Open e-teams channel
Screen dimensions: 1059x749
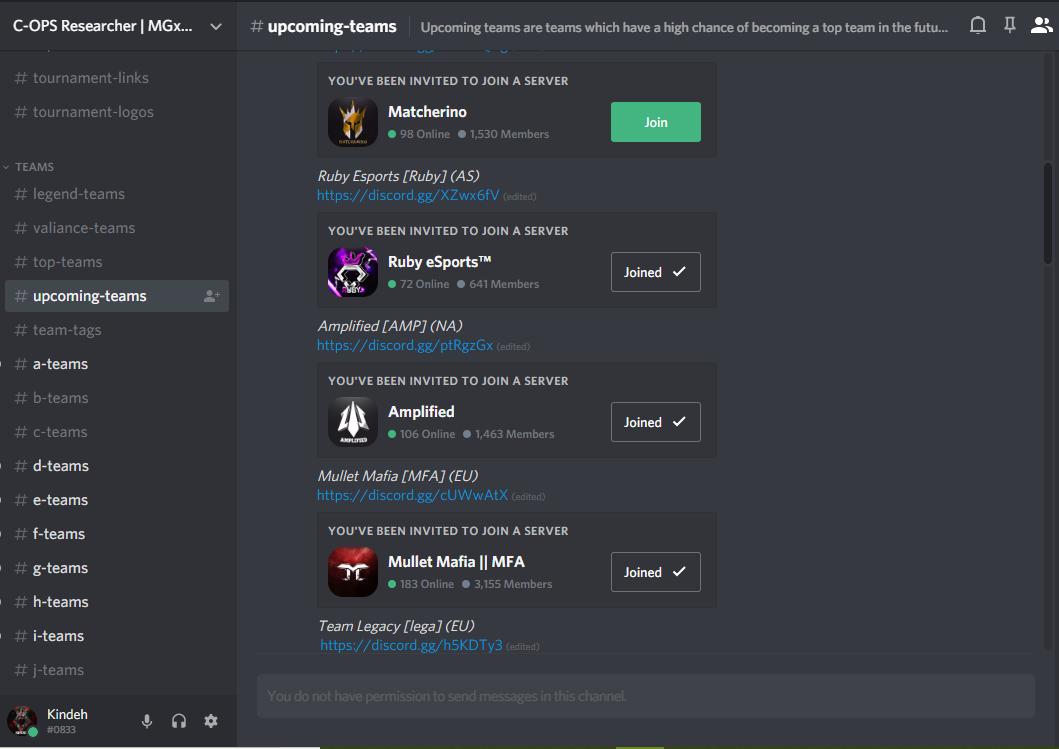tap(117, 500)
